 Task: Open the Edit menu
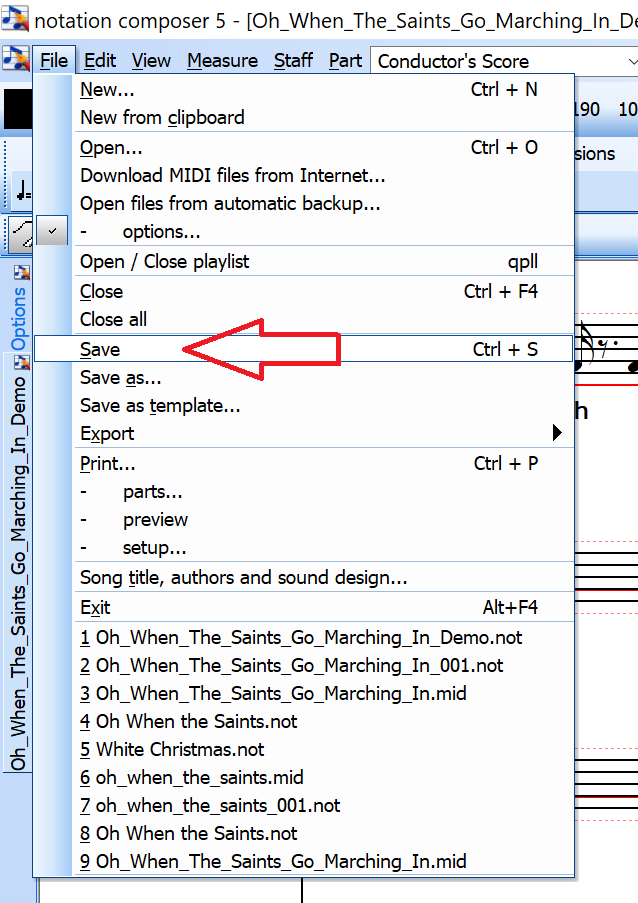pyautogui.click(x=100, y=61)
